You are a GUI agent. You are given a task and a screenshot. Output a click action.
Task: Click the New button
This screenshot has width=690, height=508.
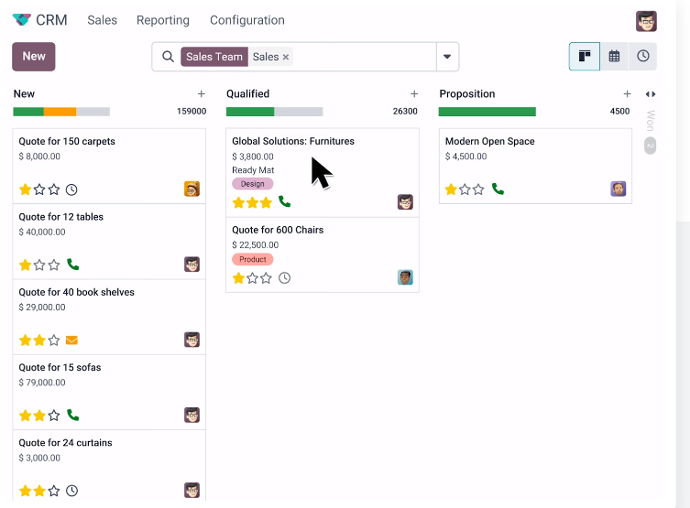(x=34, y=57)
